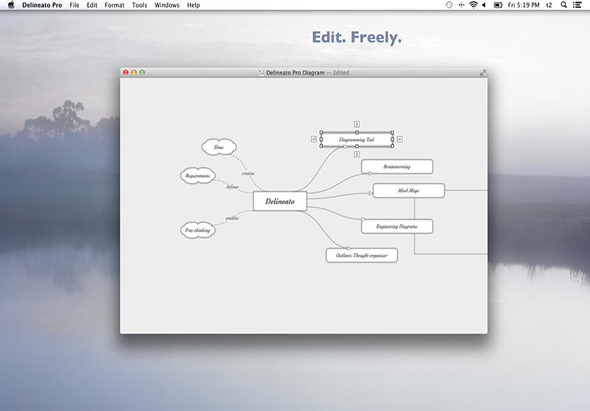Click the document icon in the window title
This screenshot has height=411, width=590.
click(x=262, y=73)
